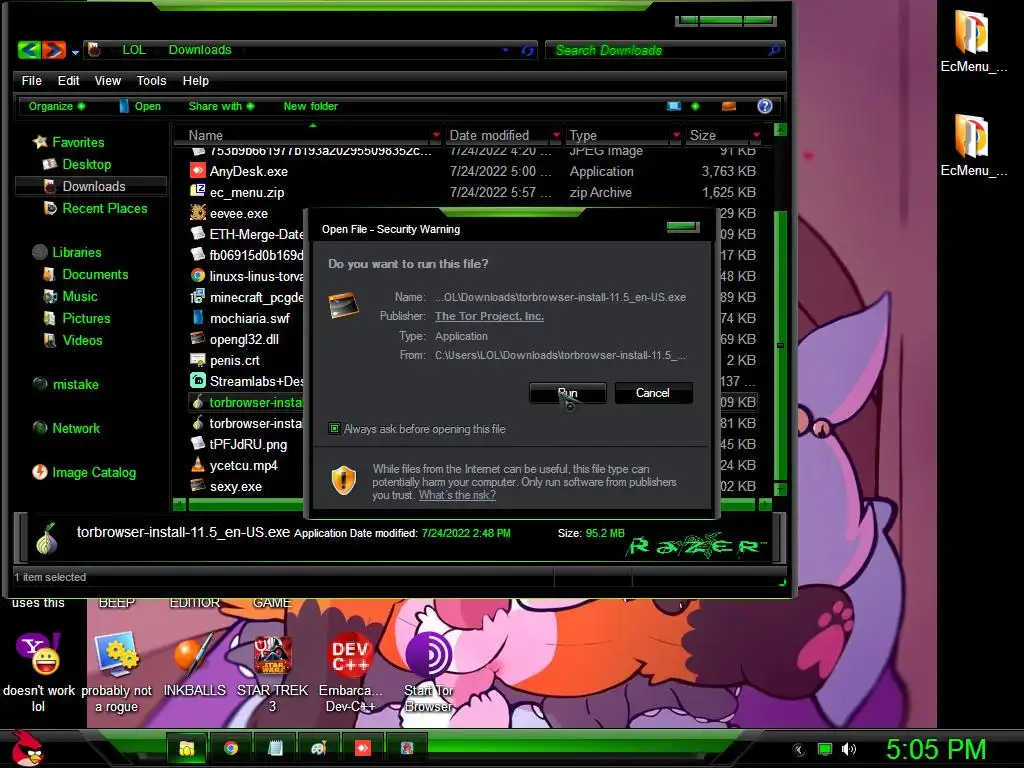Open Name column filter dropdown
This screenshot has width=1024, height=768.
(x=436, y=135)
